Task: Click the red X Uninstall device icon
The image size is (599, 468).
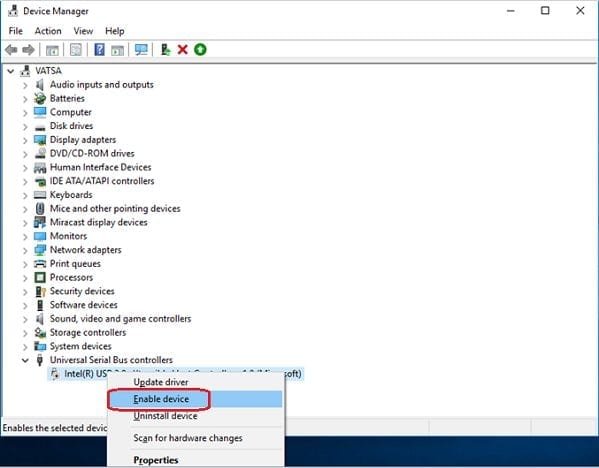Action: (x=183, y=50)
